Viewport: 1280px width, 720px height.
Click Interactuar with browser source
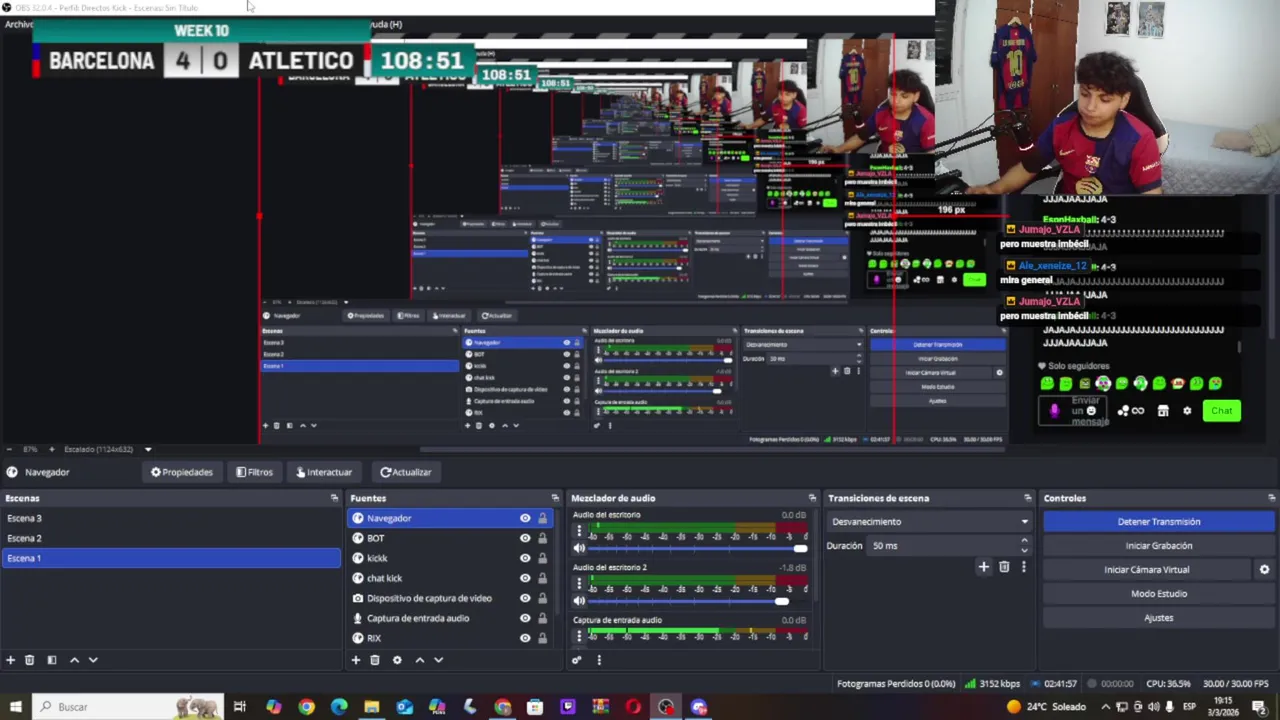tap(324, 472)
